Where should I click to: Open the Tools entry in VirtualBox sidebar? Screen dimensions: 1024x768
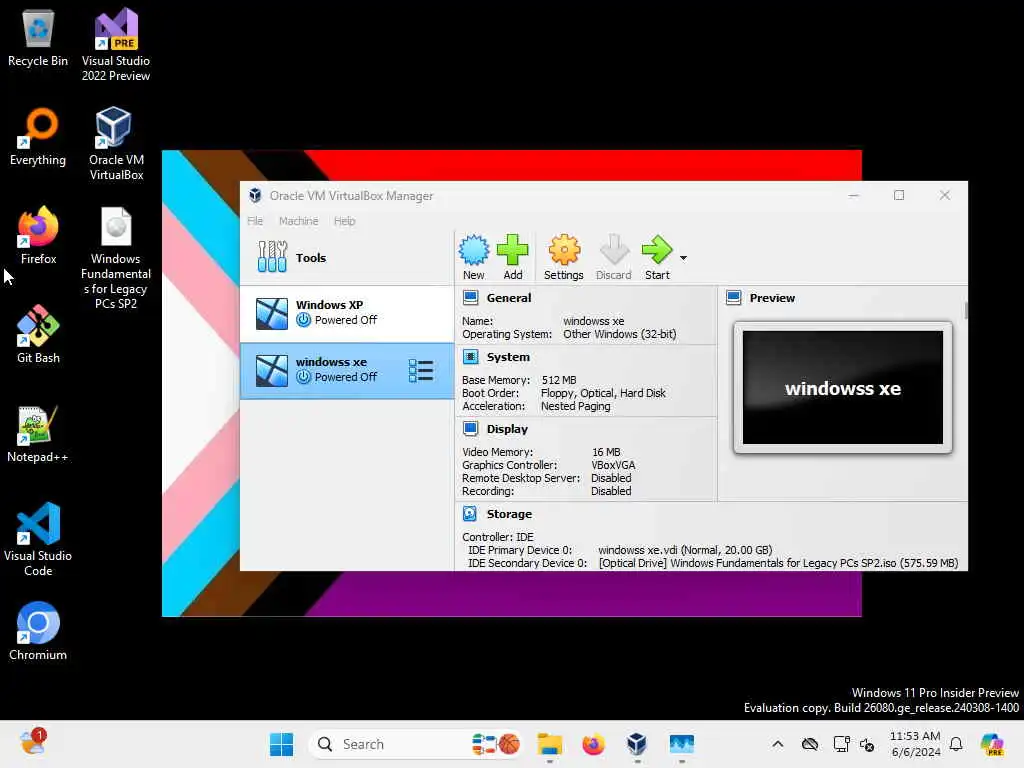[x=347, y=257]
